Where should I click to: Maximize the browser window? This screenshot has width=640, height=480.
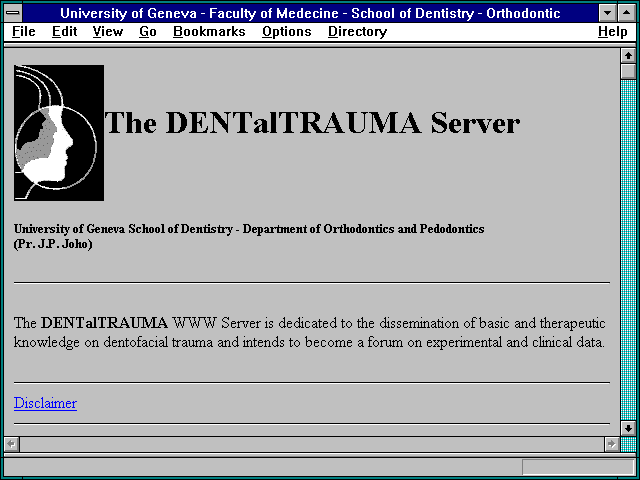[x=627, y=13]
